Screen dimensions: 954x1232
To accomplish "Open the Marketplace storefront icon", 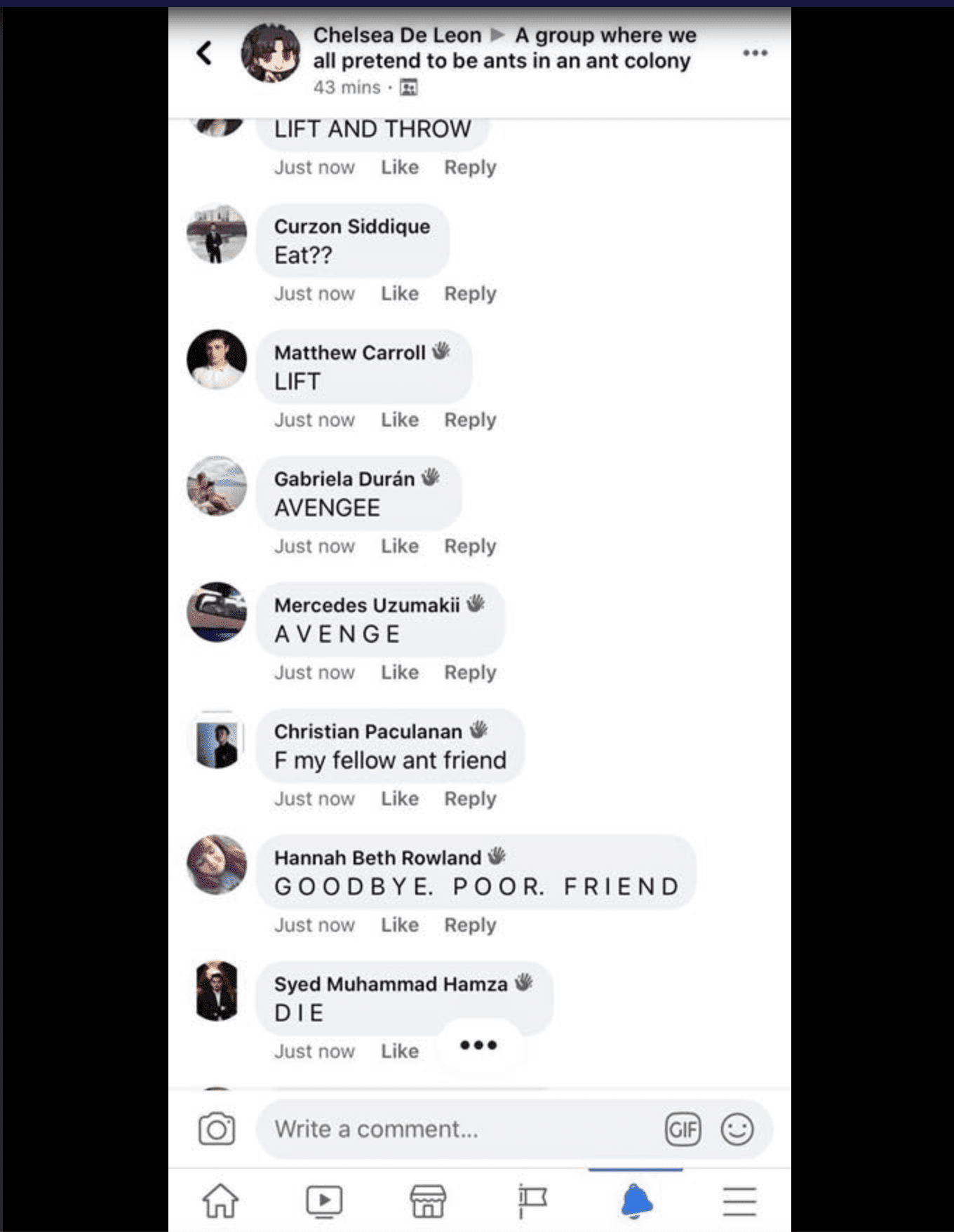I will click(428, 1200).
